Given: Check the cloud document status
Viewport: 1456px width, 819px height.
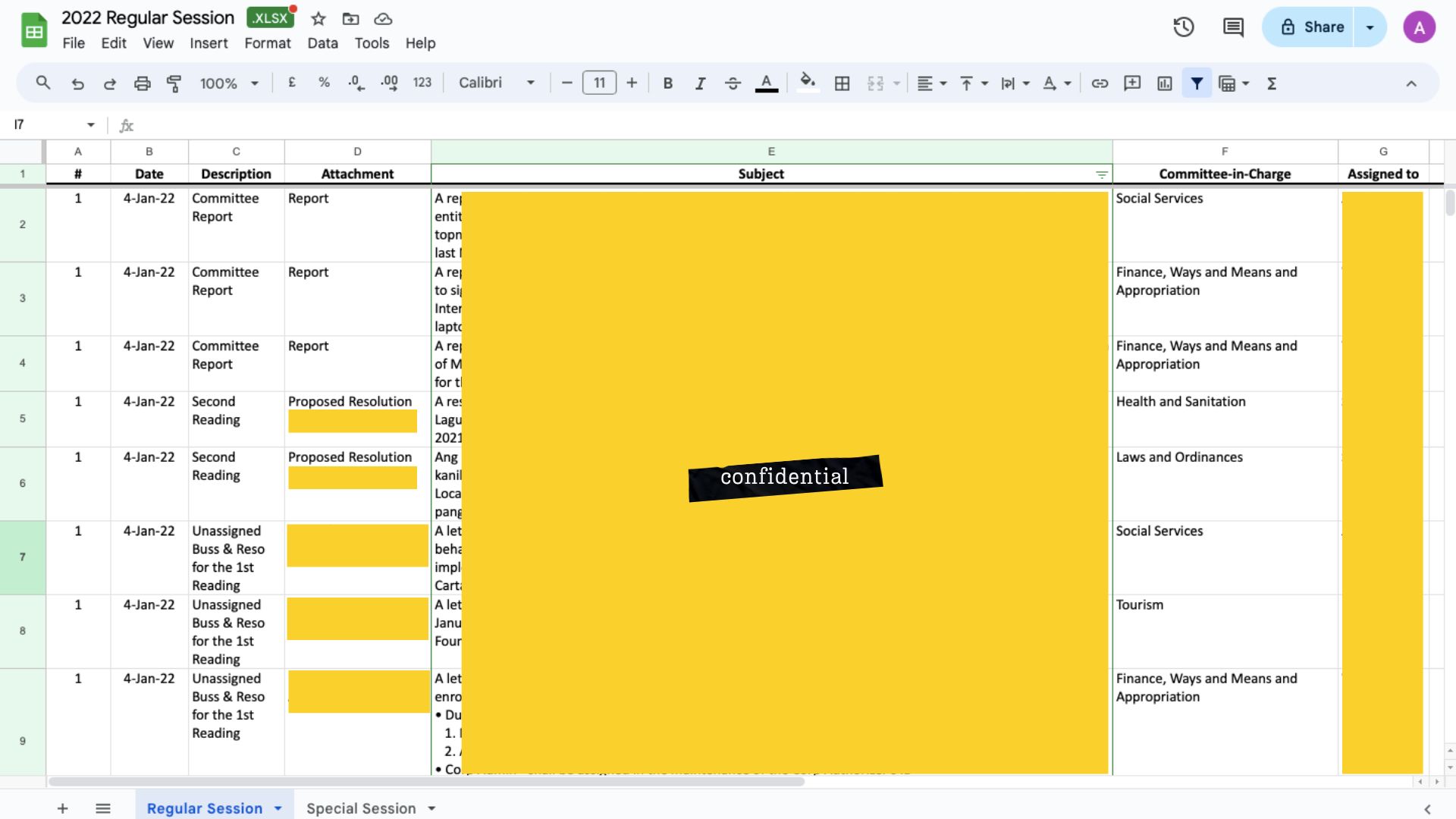Looking at the screenshot, I should [383, 19].
